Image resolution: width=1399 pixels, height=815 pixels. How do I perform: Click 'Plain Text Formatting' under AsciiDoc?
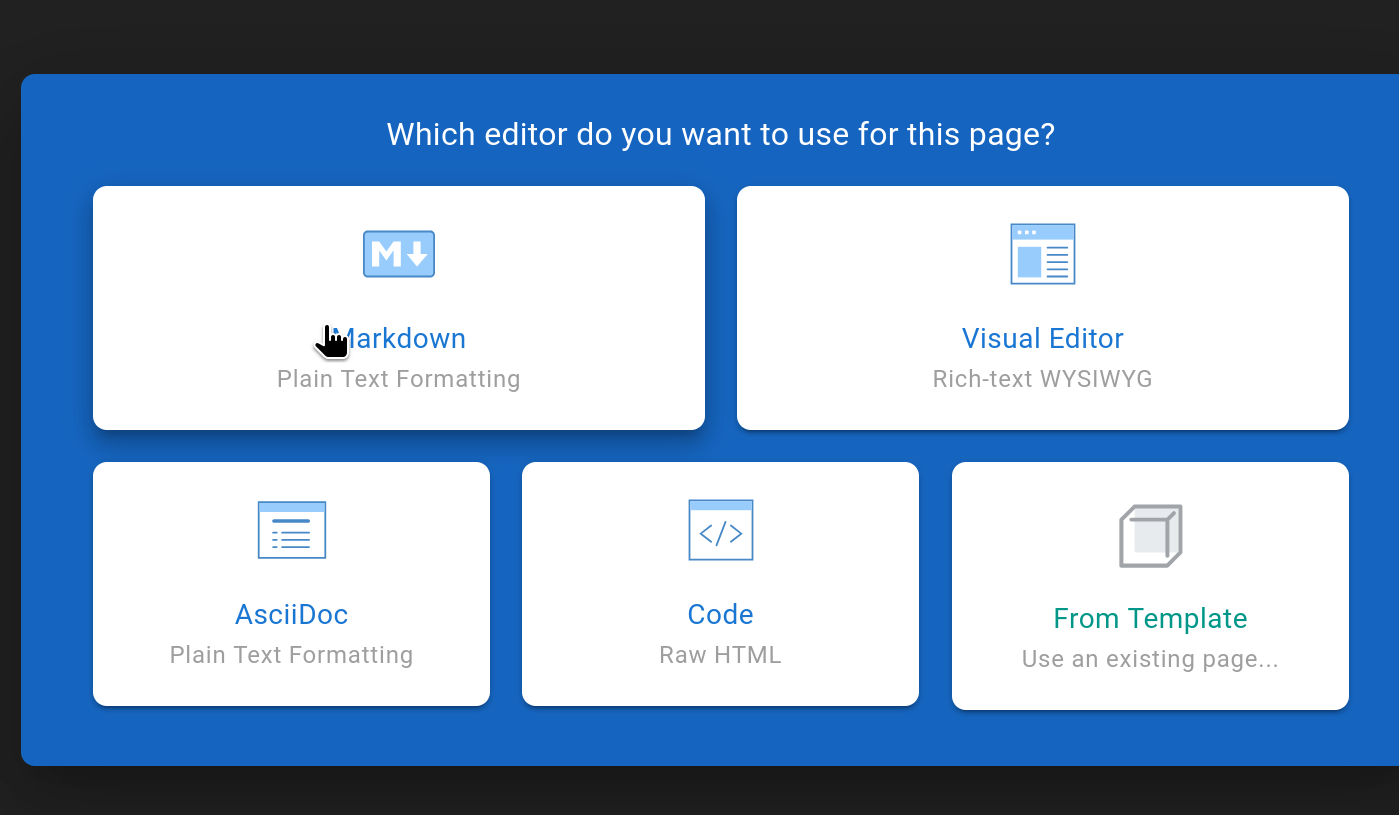point(292,655)
